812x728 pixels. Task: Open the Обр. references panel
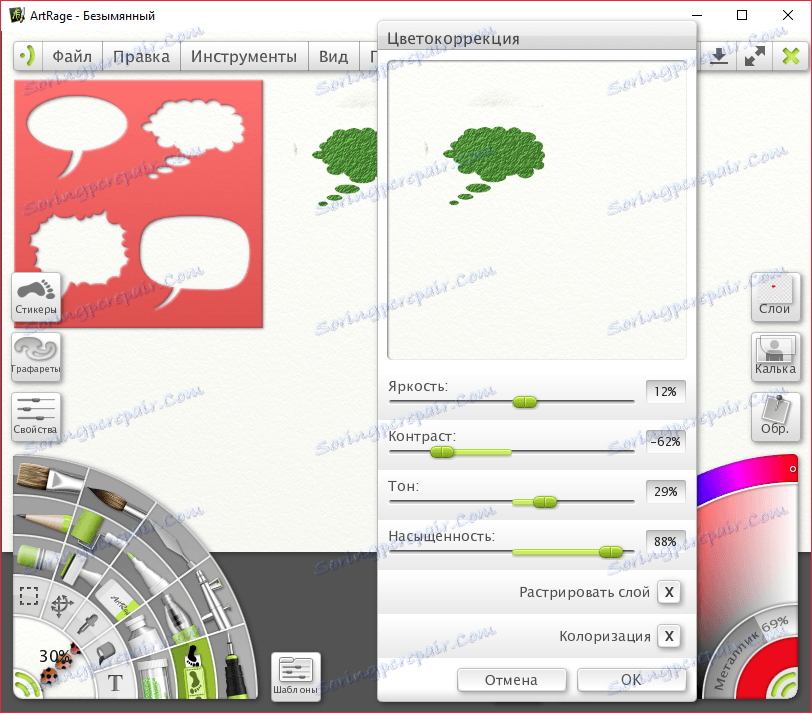pos(775,417)
